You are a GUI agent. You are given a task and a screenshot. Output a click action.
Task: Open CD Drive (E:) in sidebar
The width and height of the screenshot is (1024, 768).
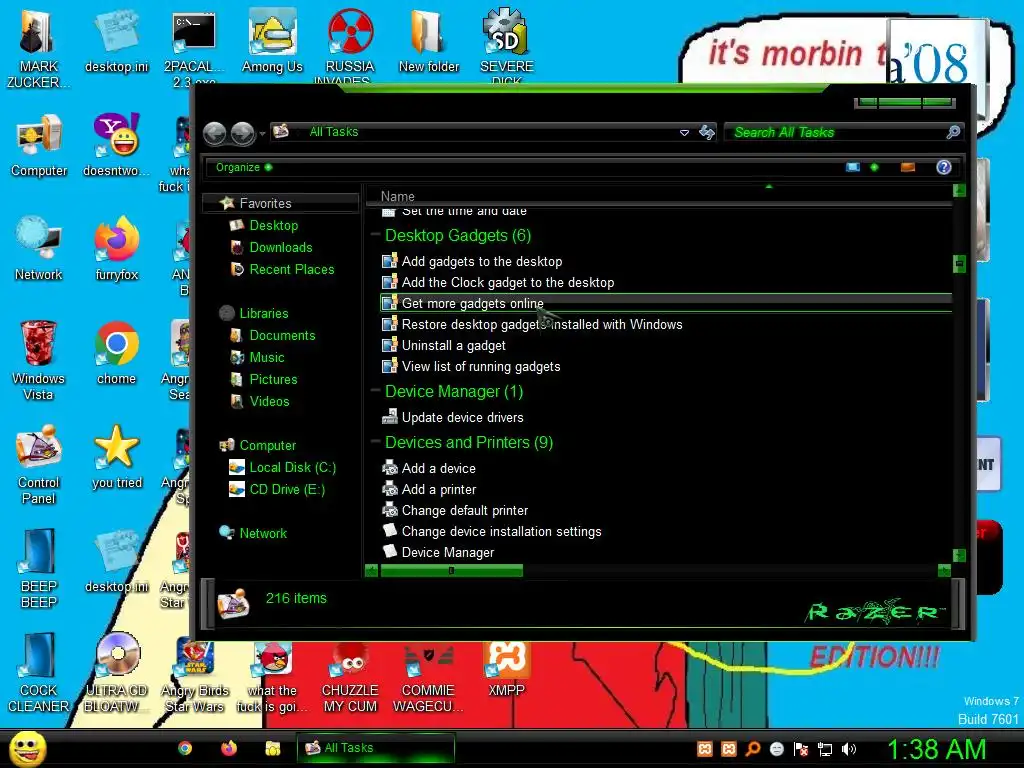coord(287,490)
